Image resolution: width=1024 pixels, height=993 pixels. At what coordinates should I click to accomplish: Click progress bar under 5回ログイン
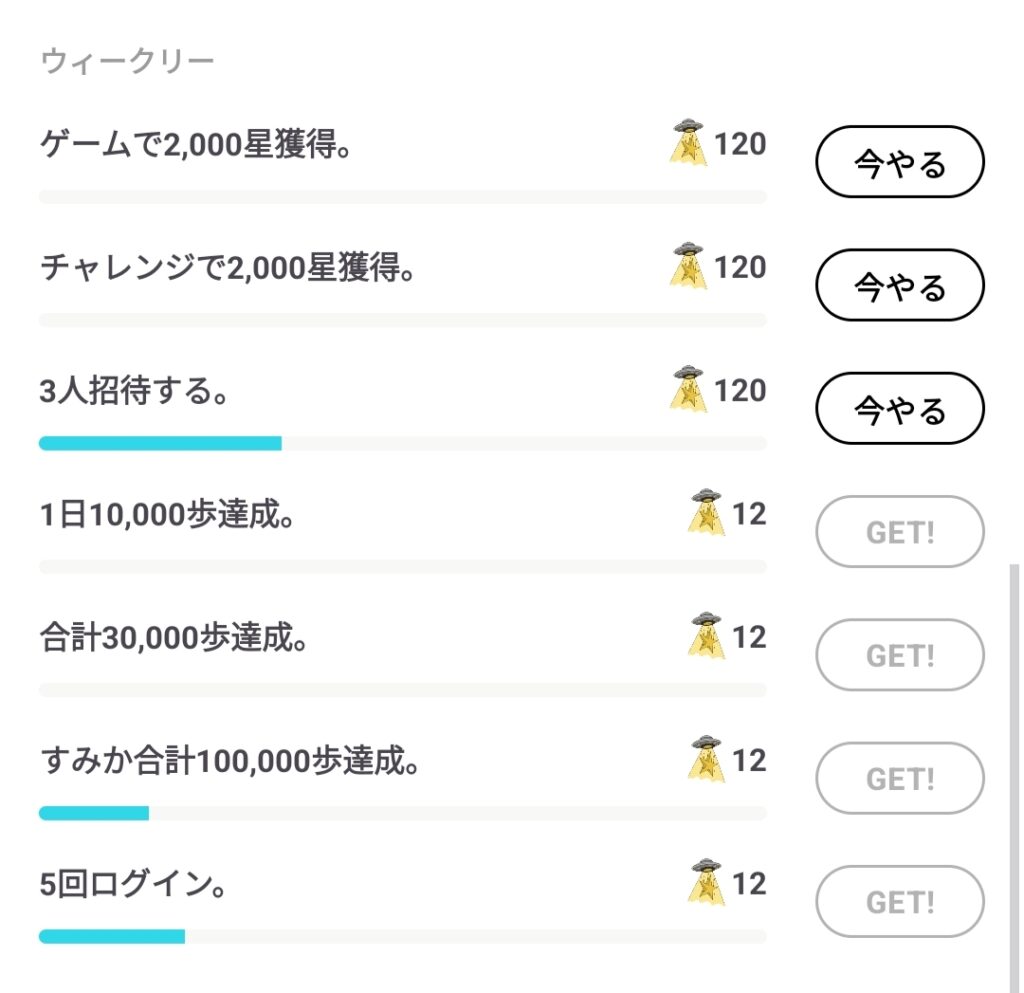point(402,936)
